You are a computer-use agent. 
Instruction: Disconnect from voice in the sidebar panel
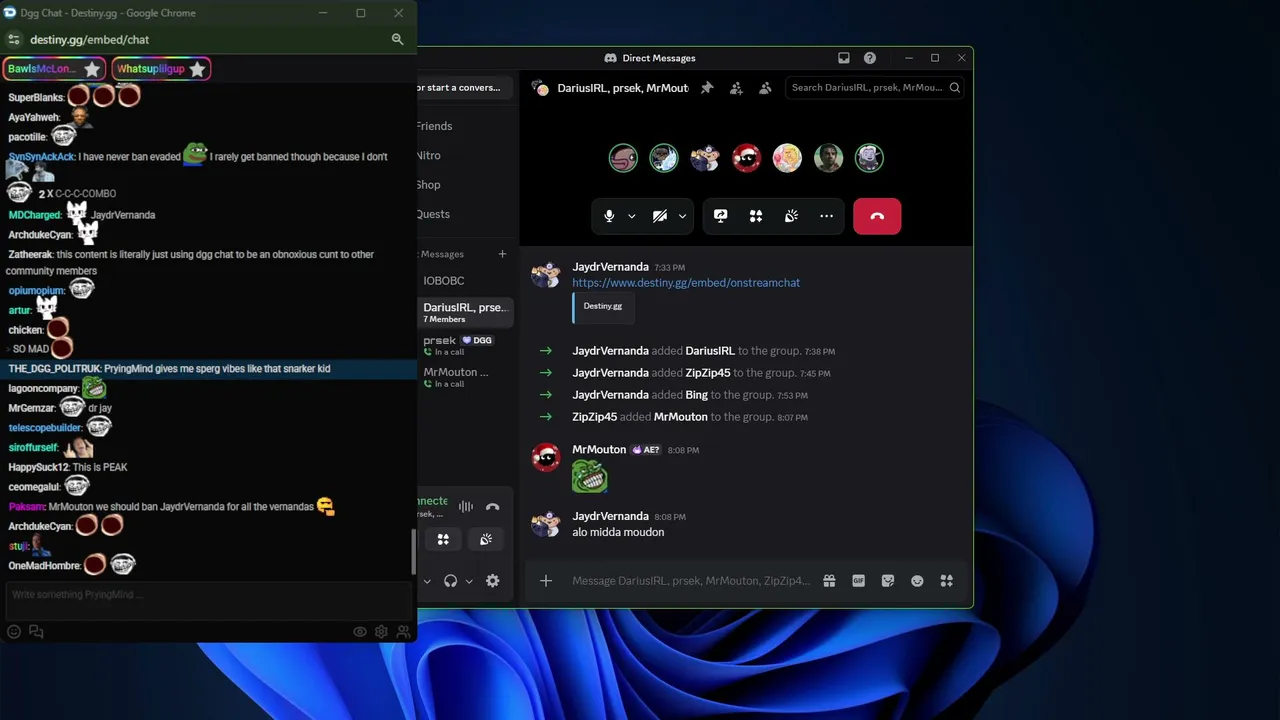point(492,507)
